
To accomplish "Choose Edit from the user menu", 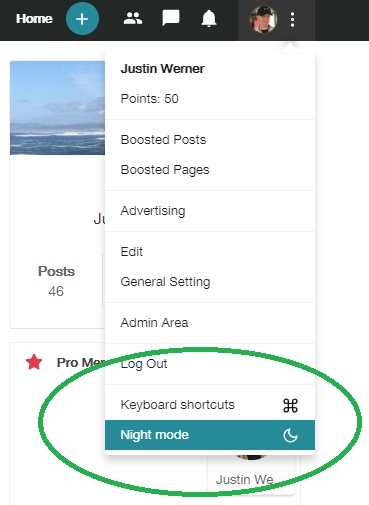I will point(132,252).
